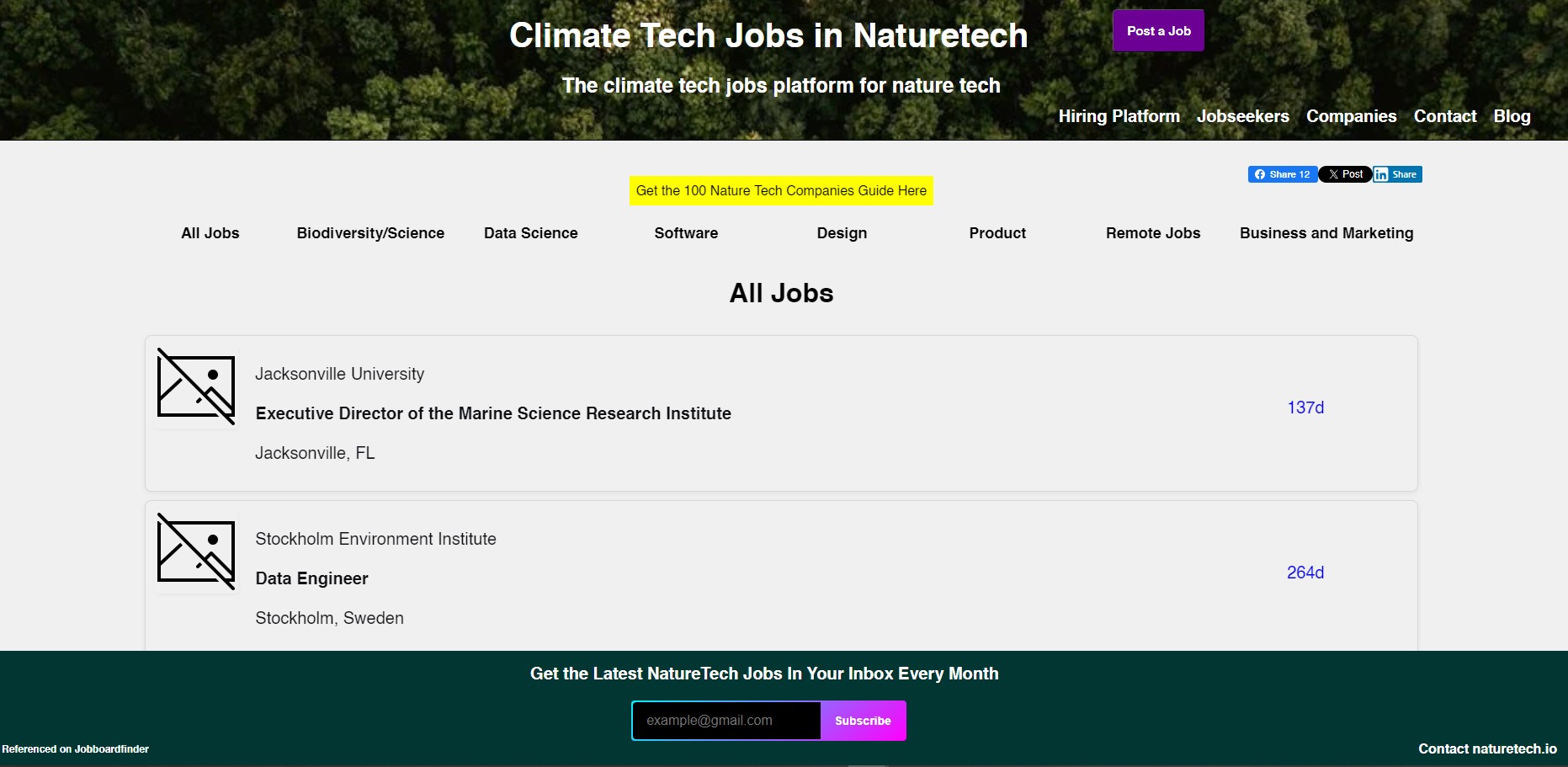Click the Jacksonville University company name
The height and width of the screenshot is (767, 1568).
pos(339,374)
